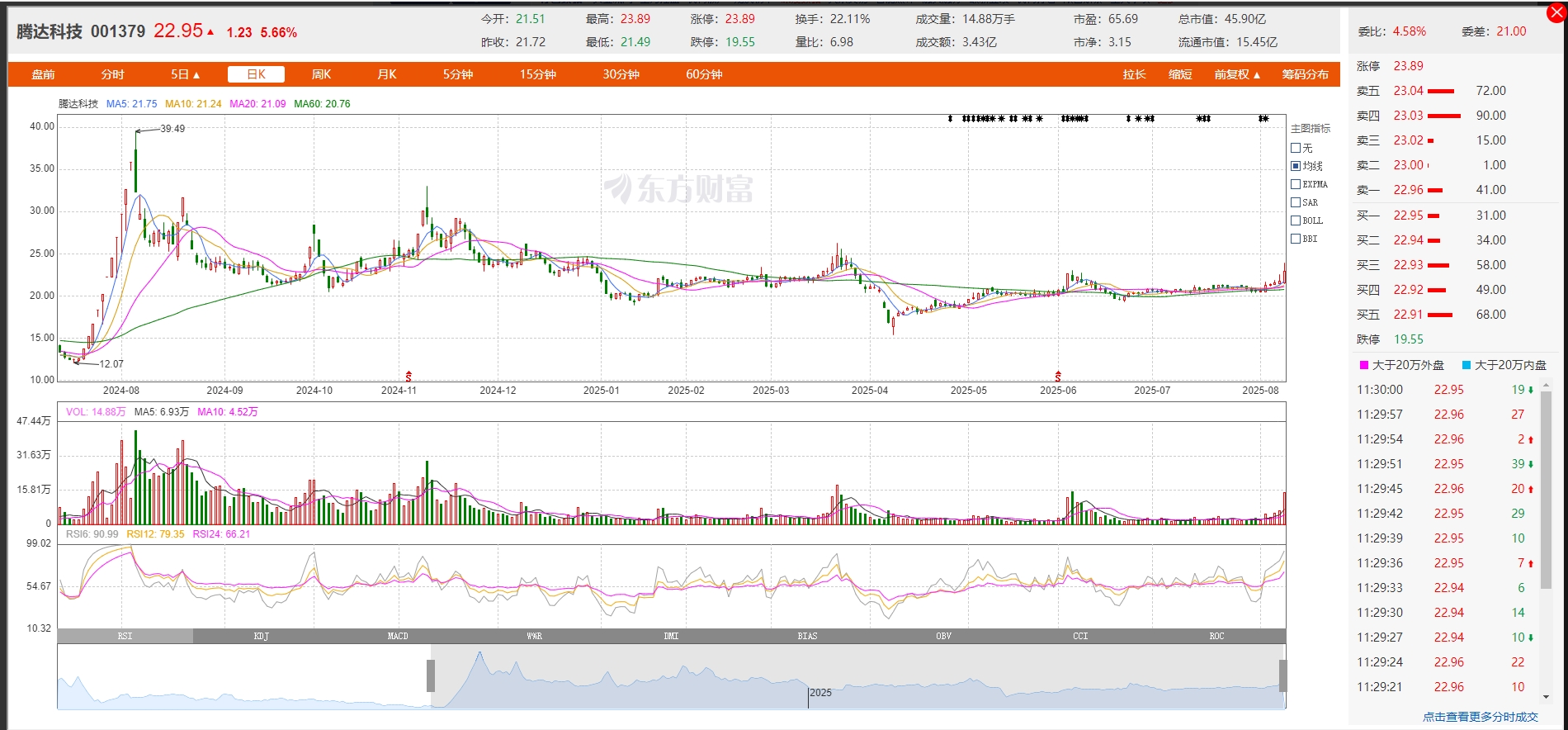This screenshot has width=1568, height=730.
Task: Select the KDJ sub-indicator tab
Action: pyautogui.click(x=262, y=636)
